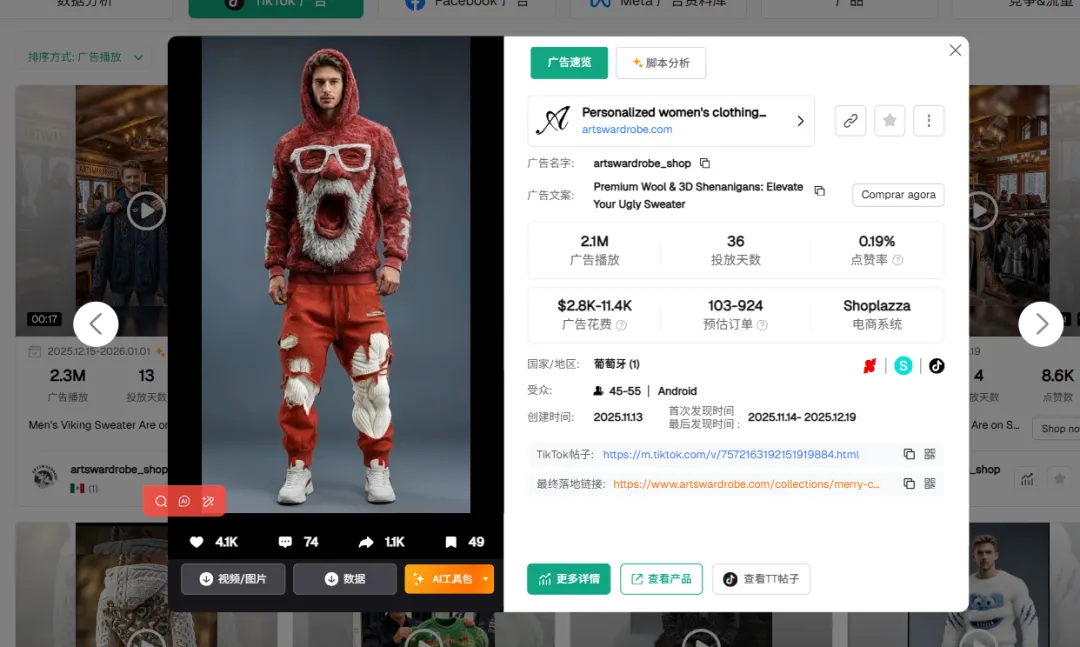The height and width of the screenshot is (647, 1080).
Task: Click the heart likes icon 4.1K
Action: click(196, 542)
